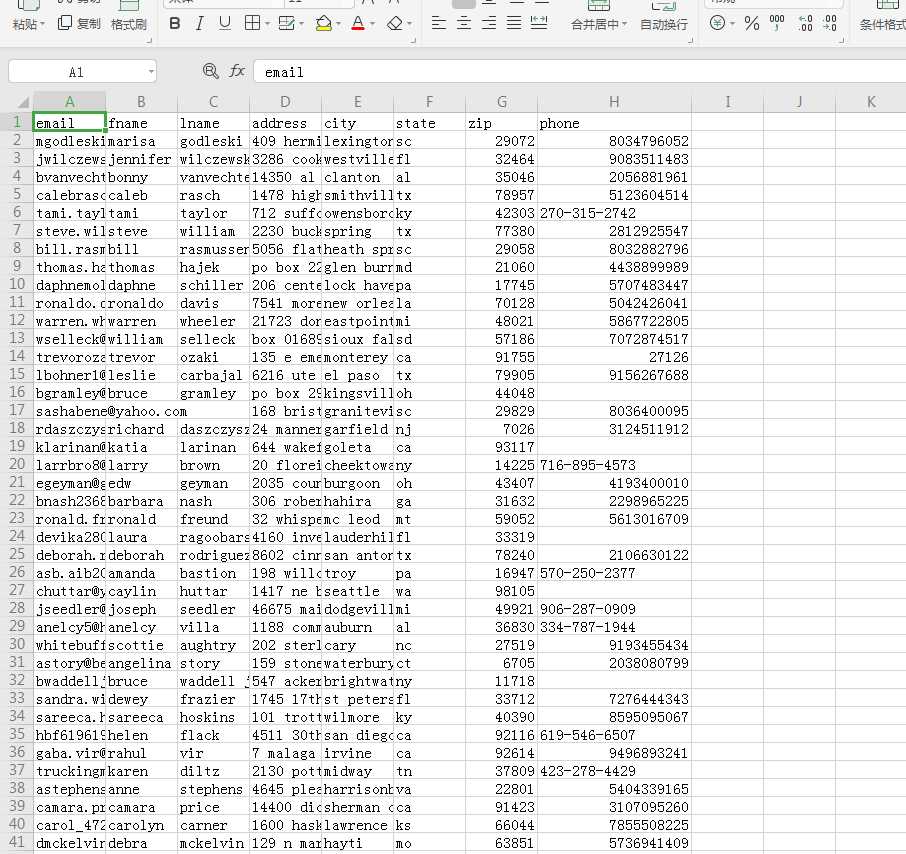Click cell containing 'godleski'
The width and height of the screenshot is (906, 854).
213,142
